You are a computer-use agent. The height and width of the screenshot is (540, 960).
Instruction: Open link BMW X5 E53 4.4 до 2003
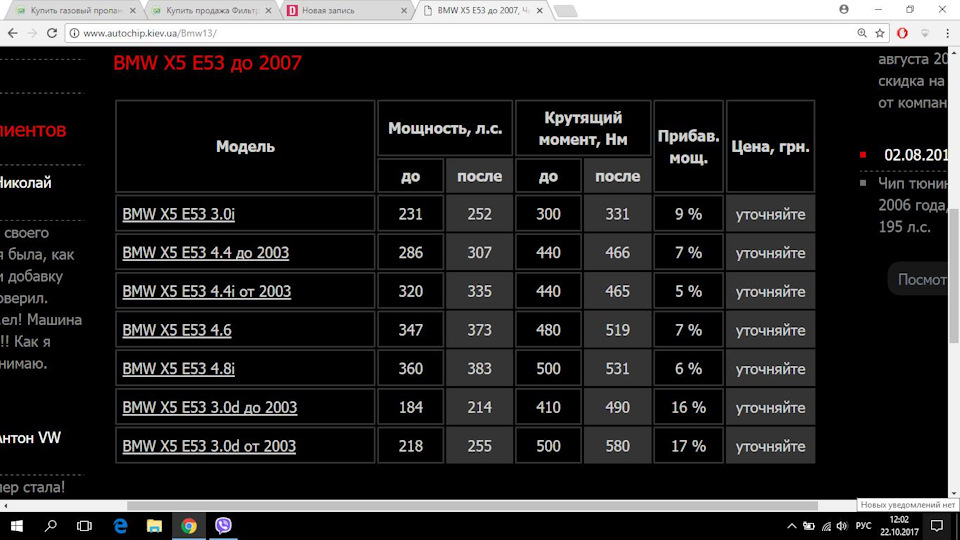point(205,253)
